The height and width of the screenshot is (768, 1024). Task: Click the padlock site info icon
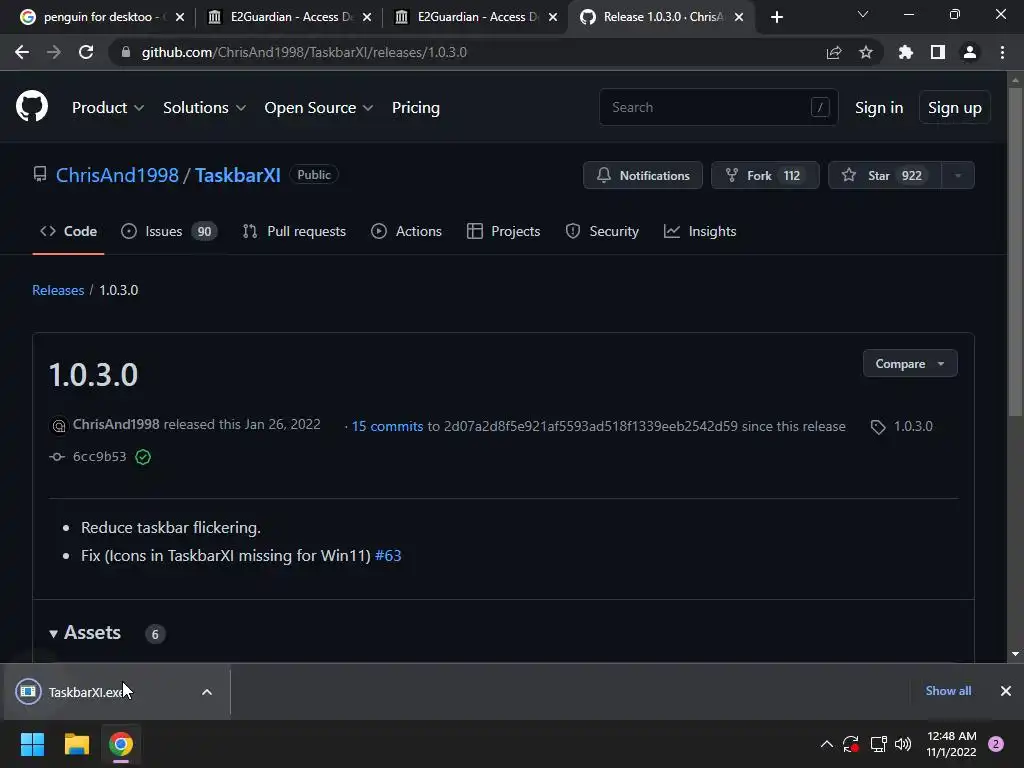[x=125, y=52]
